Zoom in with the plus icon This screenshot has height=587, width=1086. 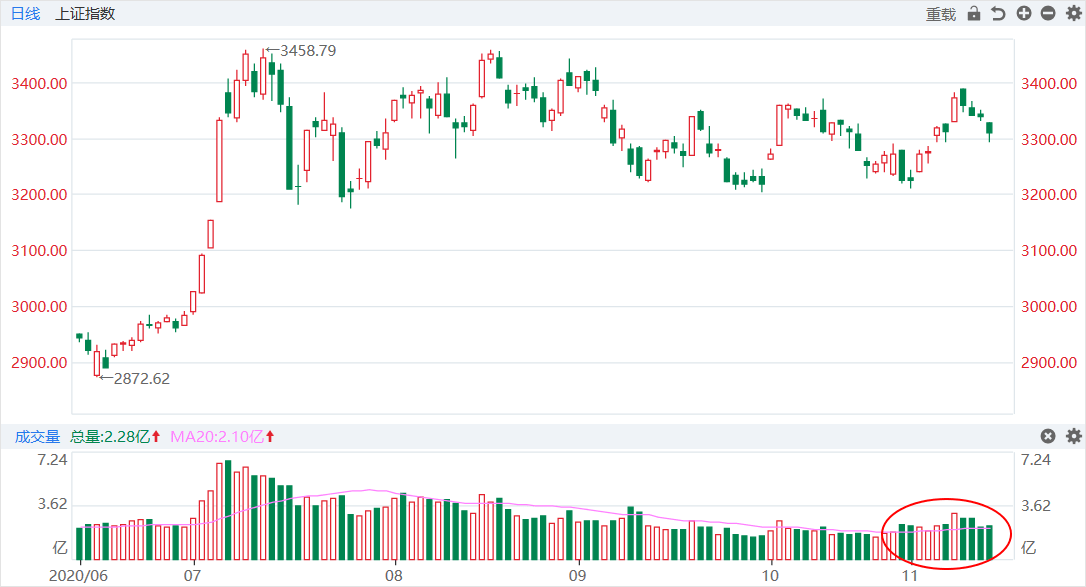pyautogui.click(x=1023, y=14)
